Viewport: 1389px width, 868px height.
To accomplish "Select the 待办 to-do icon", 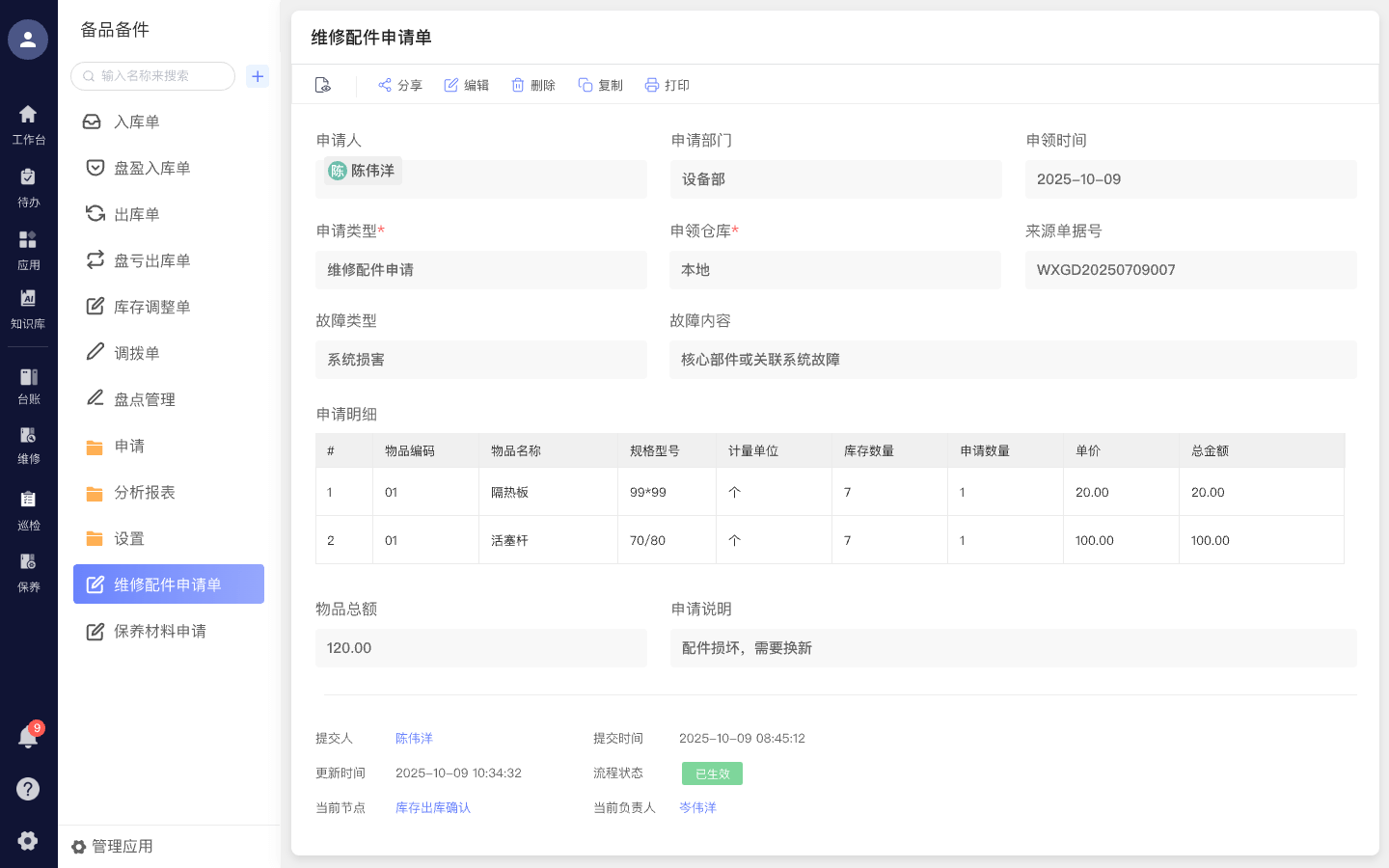I will (x=28, y=185).
